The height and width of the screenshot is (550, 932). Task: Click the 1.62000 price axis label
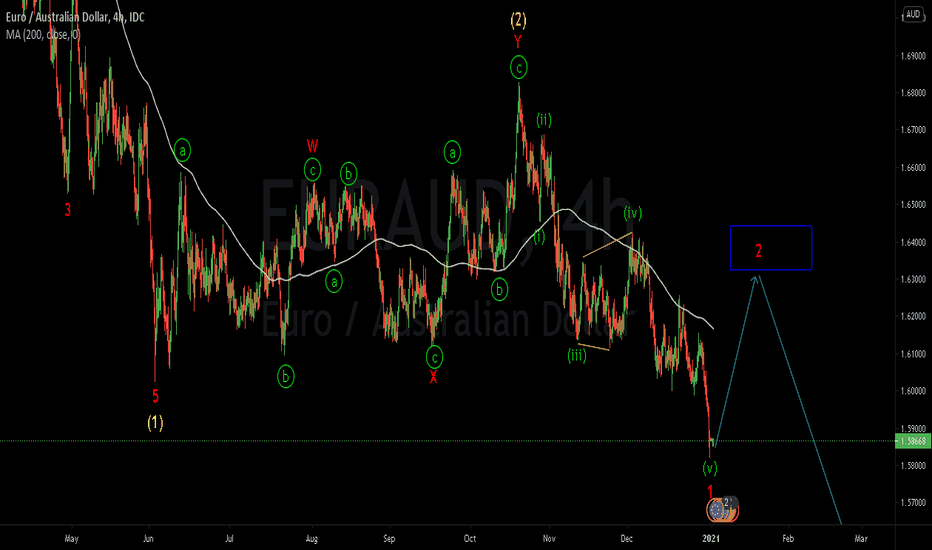point(913,316)
